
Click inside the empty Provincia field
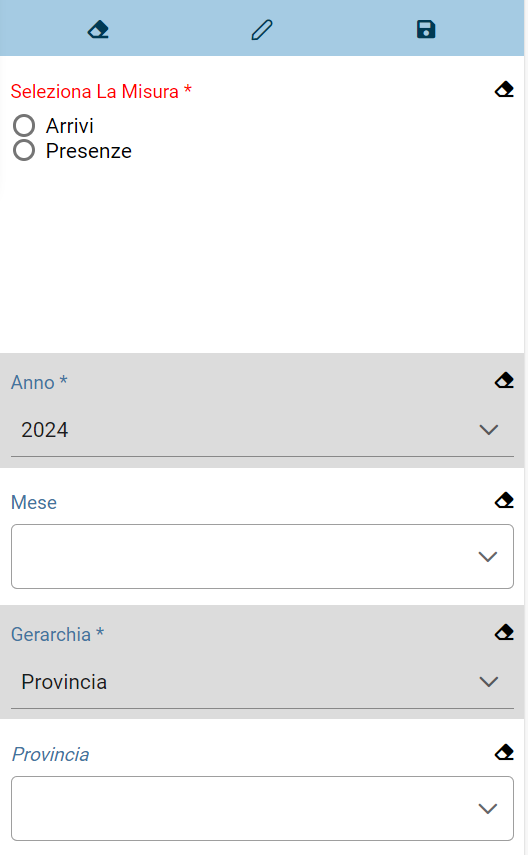click(x=262, y=809)
